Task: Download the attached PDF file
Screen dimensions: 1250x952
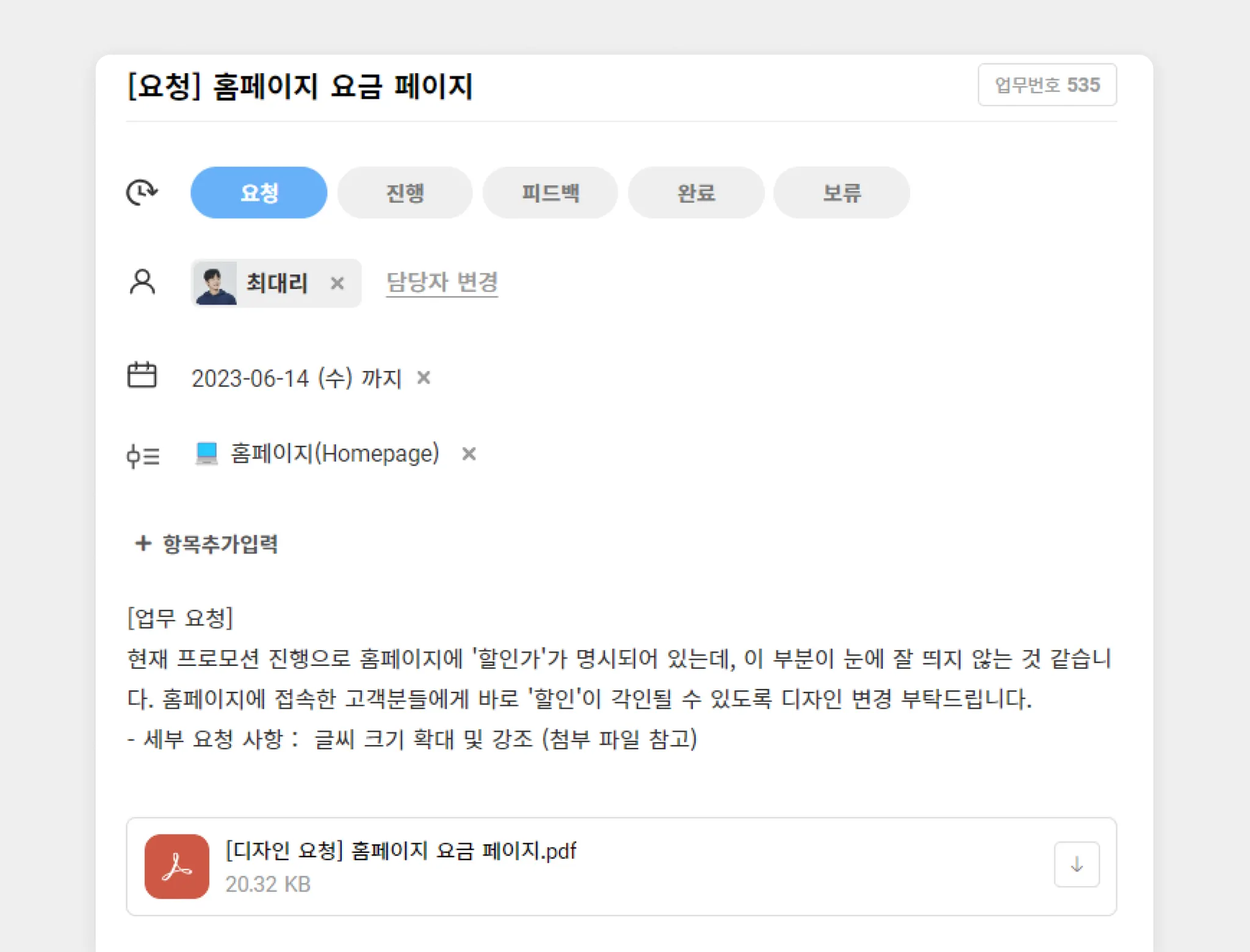Action: pos(1076,864)
